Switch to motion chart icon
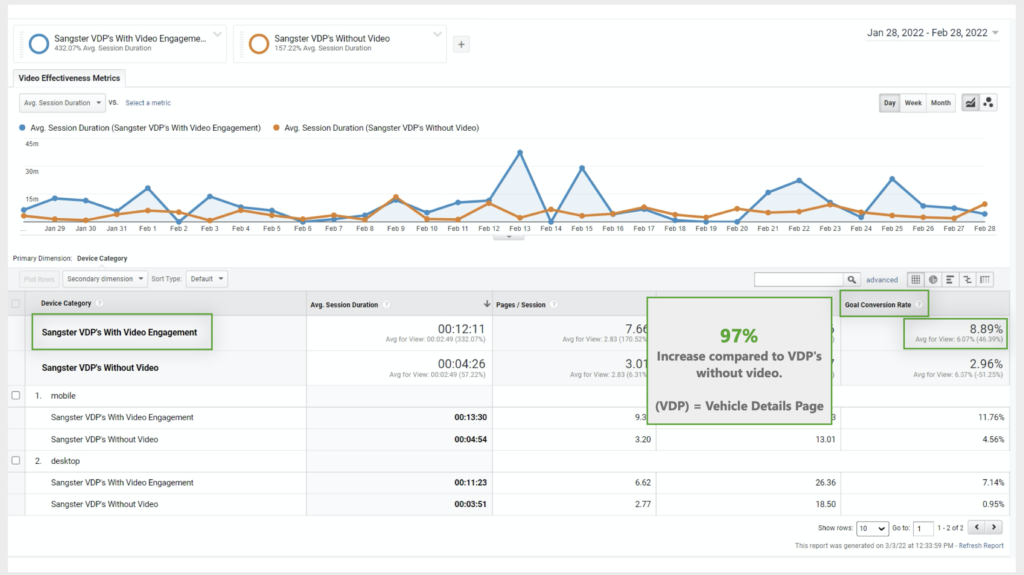Screen dimensions: 1024x575 989,103
